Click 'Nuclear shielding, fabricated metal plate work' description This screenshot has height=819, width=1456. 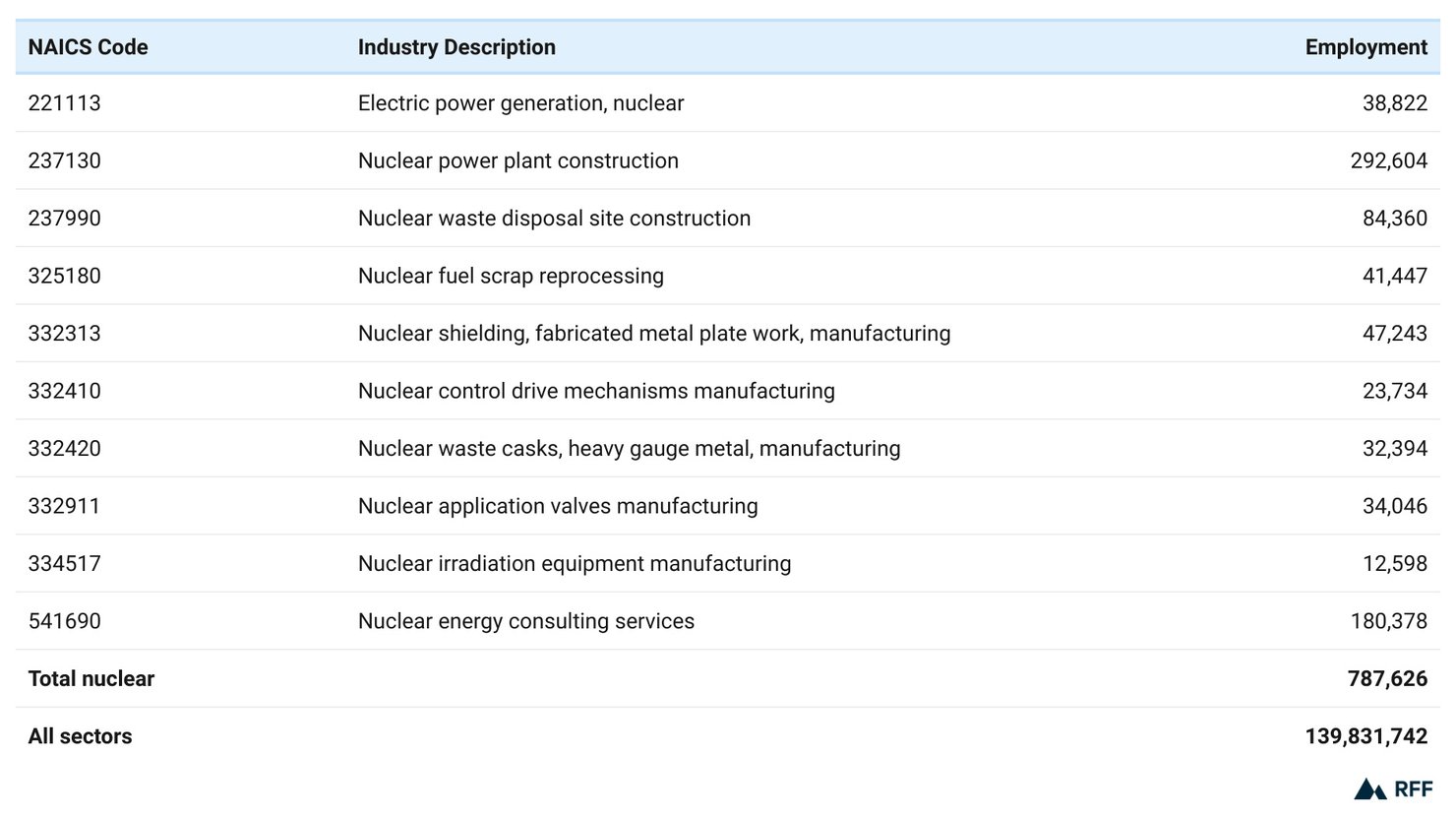[x=654, y=334]
